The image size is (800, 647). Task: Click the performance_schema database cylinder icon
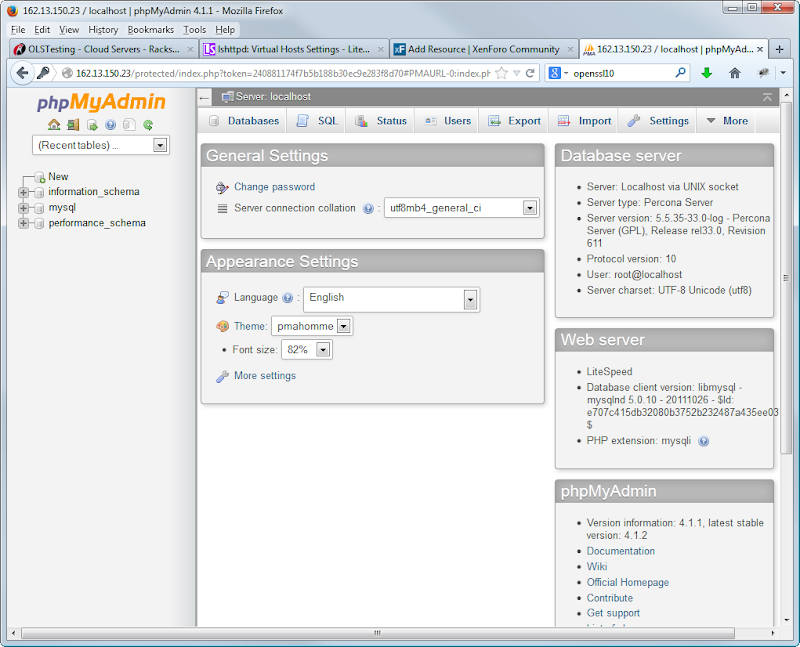39,223
